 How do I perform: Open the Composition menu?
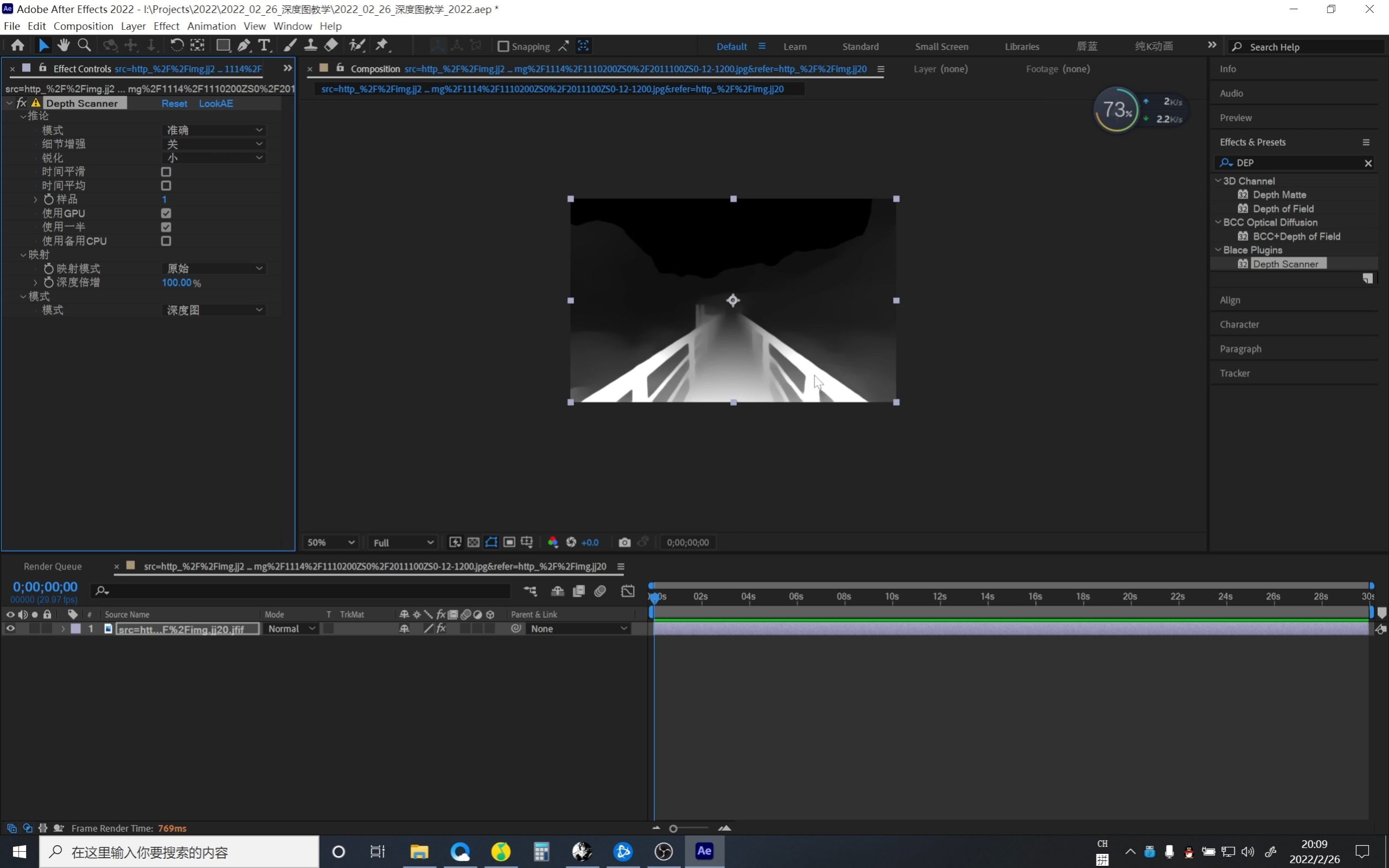pos(82,26)
